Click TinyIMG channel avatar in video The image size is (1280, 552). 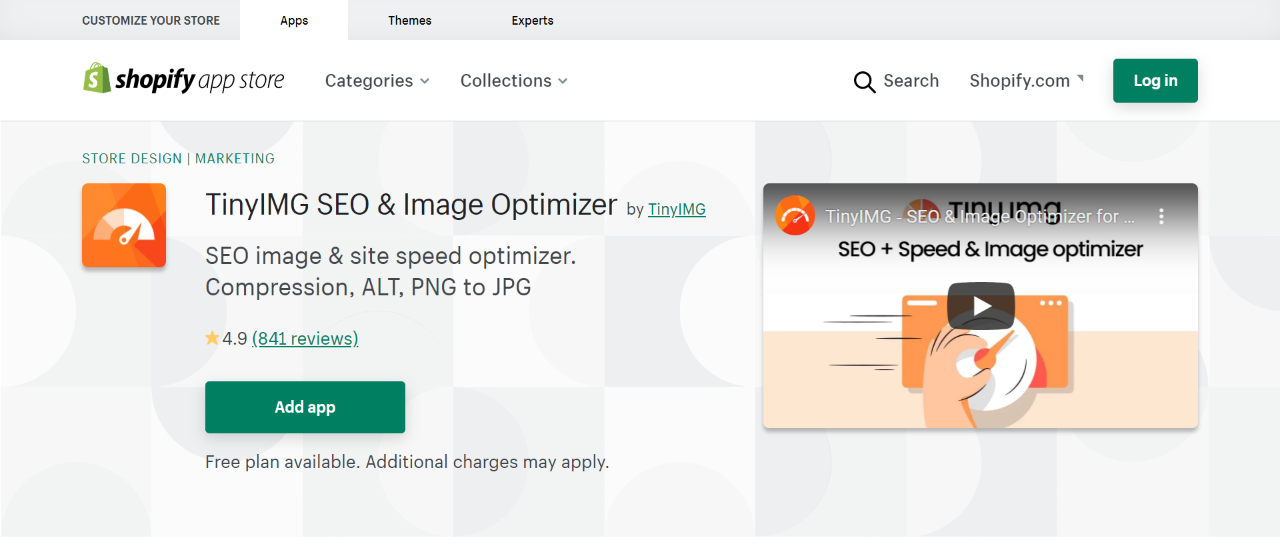pyautogui.click(x=795, y=216)
